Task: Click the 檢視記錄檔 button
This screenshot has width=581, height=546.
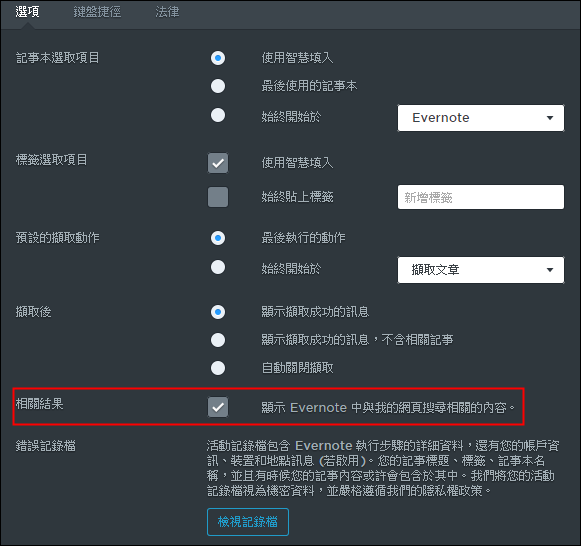Action: pyautogui.click(x=248, y=522)
